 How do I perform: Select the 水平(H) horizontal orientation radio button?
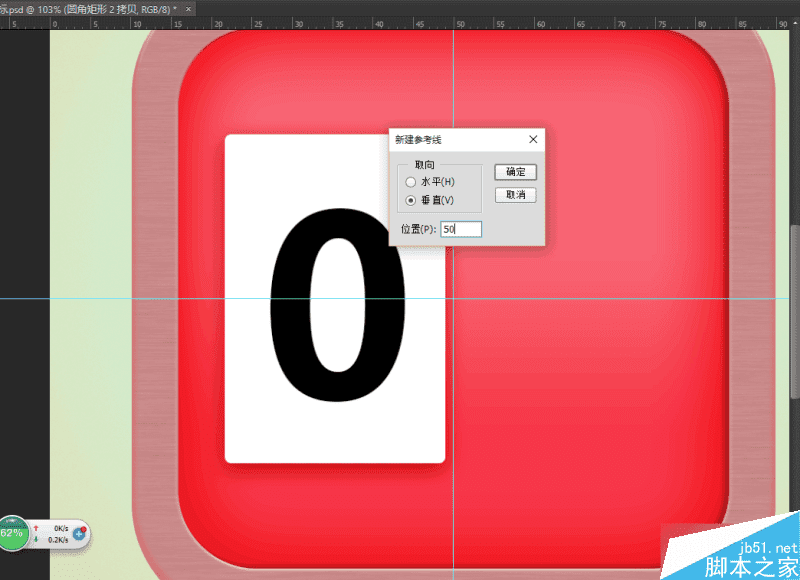[411, 182]
